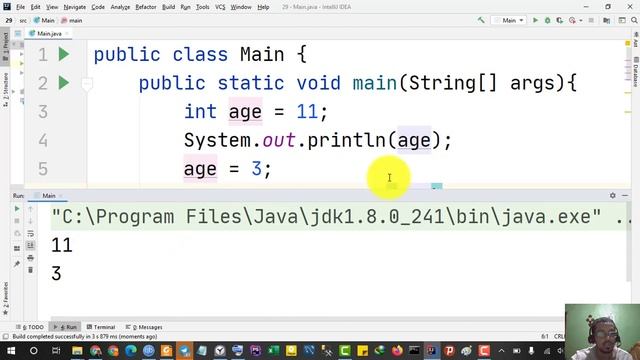Click the layout window icon beside the search magnifier

[622, 20]
